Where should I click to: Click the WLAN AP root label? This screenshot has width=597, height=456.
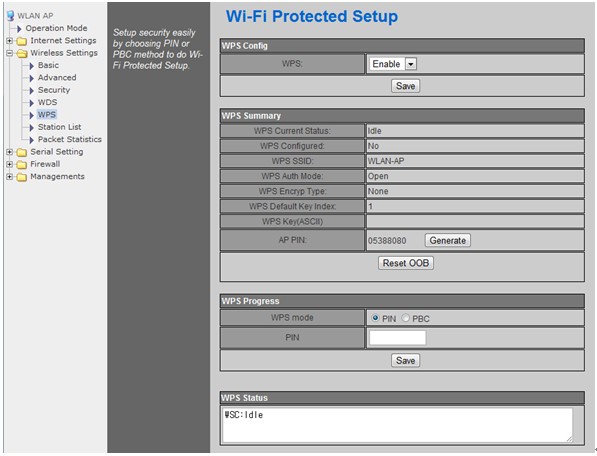pyautogui.click(x=35, y=16)
